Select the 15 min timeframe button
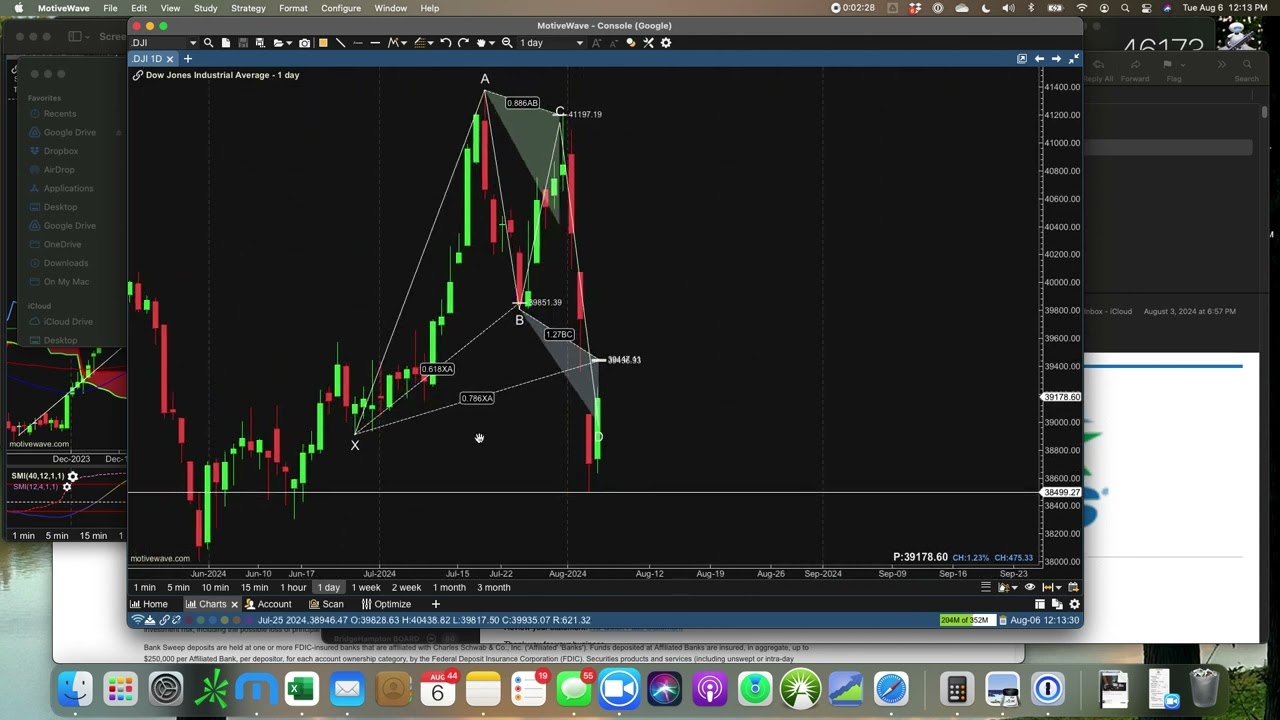The width and height of the screenshot is (1280, 720). tap(254, 587)
